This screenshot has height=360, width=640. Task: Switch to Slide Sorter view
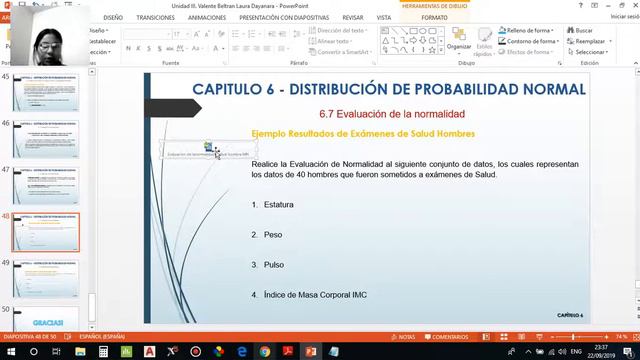(504, 337)
